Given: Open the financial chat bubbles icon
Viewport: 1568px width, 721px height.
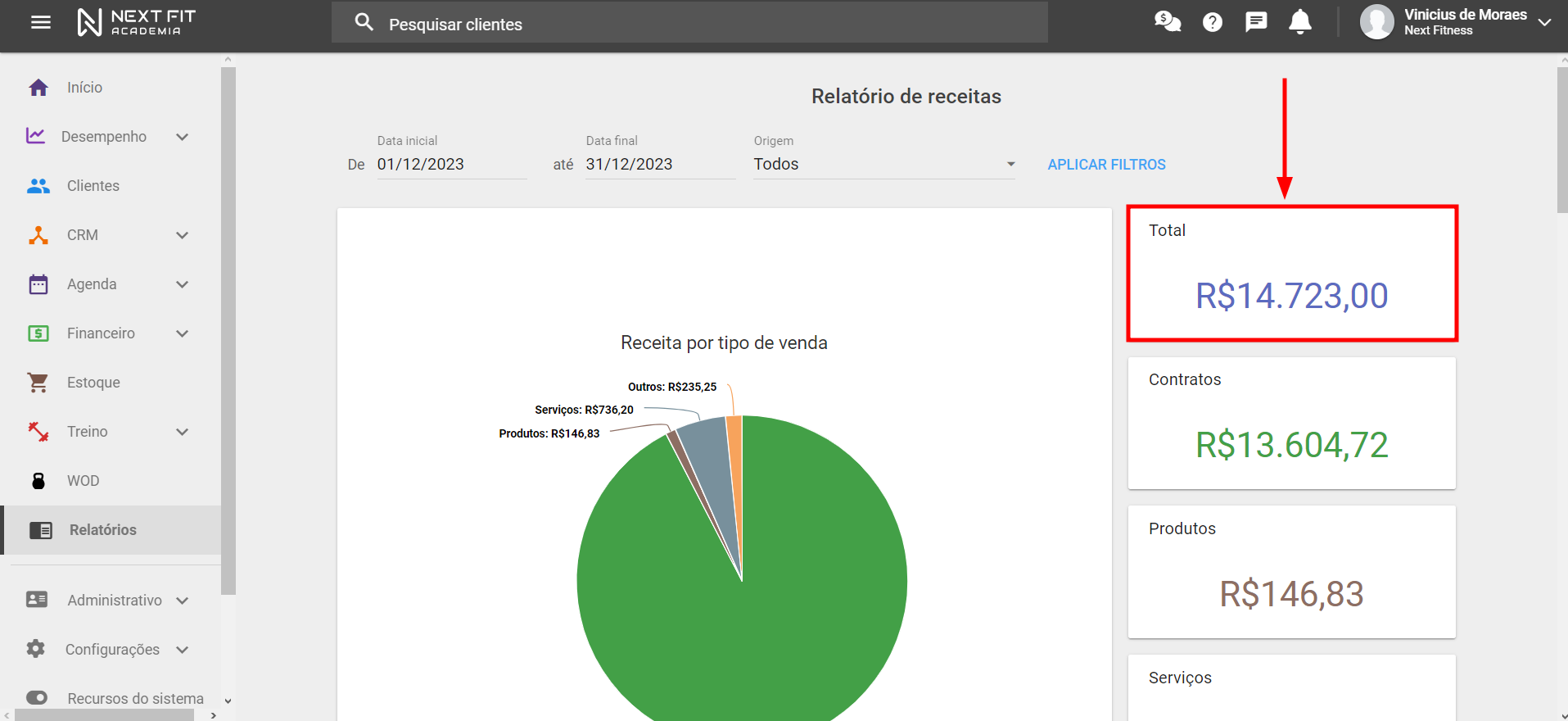Looking at the screenshot, I should [x=1168, y=22].
